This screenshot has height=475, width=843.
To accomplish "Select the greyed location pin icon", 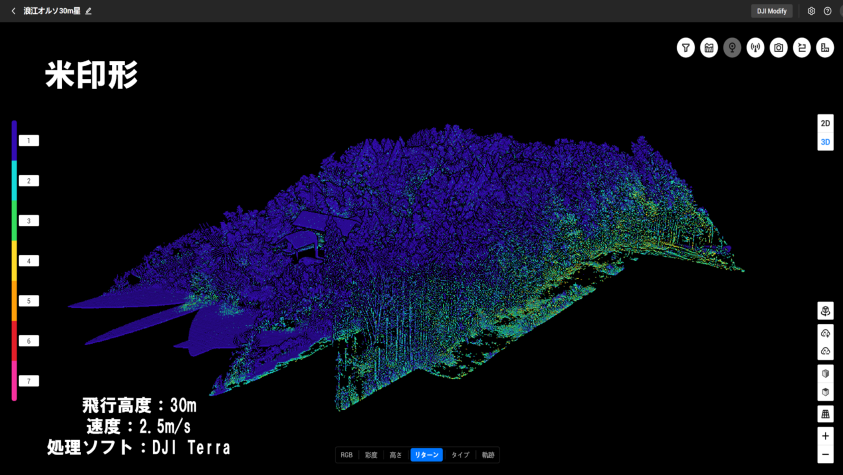I will [x=732, y=48].
